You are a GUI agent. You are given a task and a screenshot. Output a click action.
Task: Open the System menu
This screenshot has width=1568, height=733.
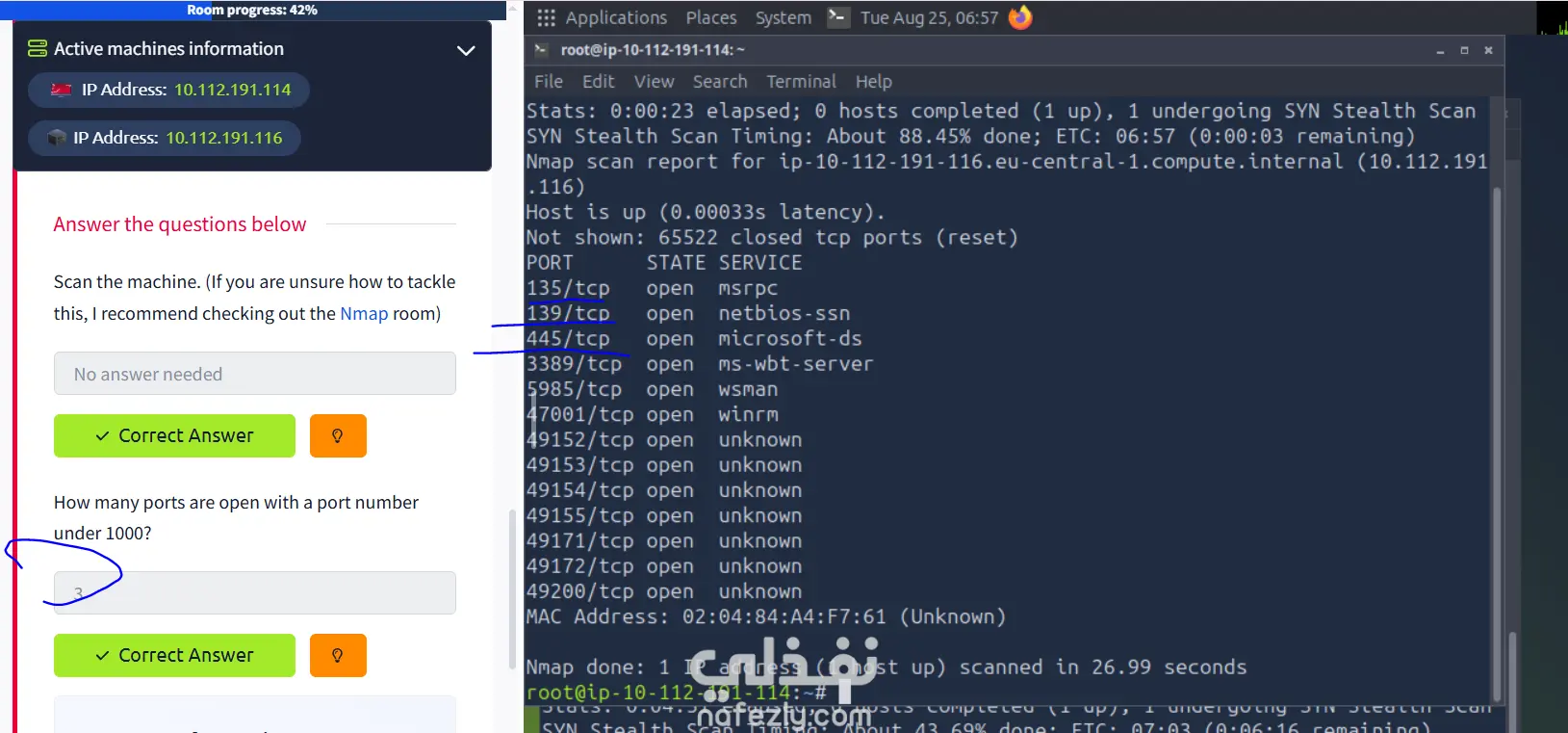point(783,17)
